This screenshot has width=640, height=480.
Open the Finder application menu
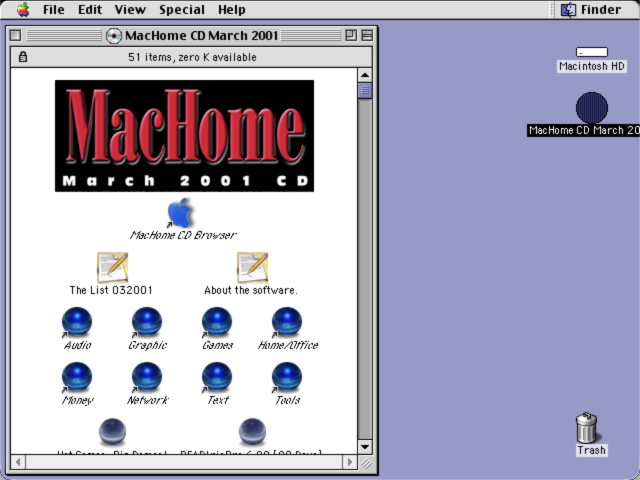[591, 9]
